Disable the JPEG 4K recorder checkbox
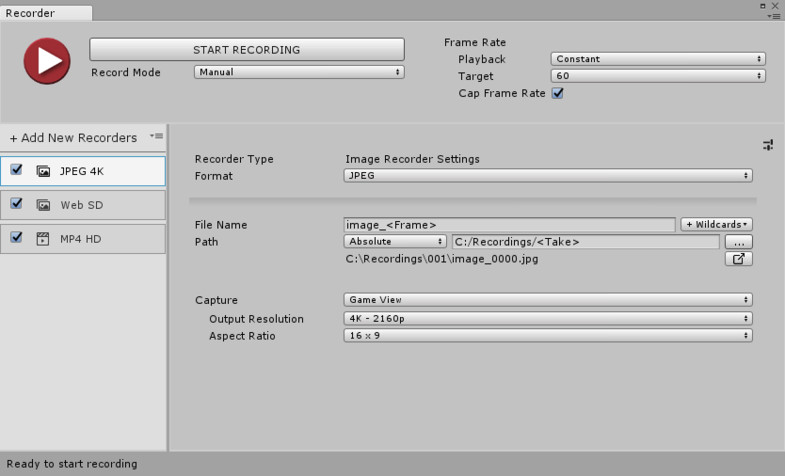 pos(16,170)
